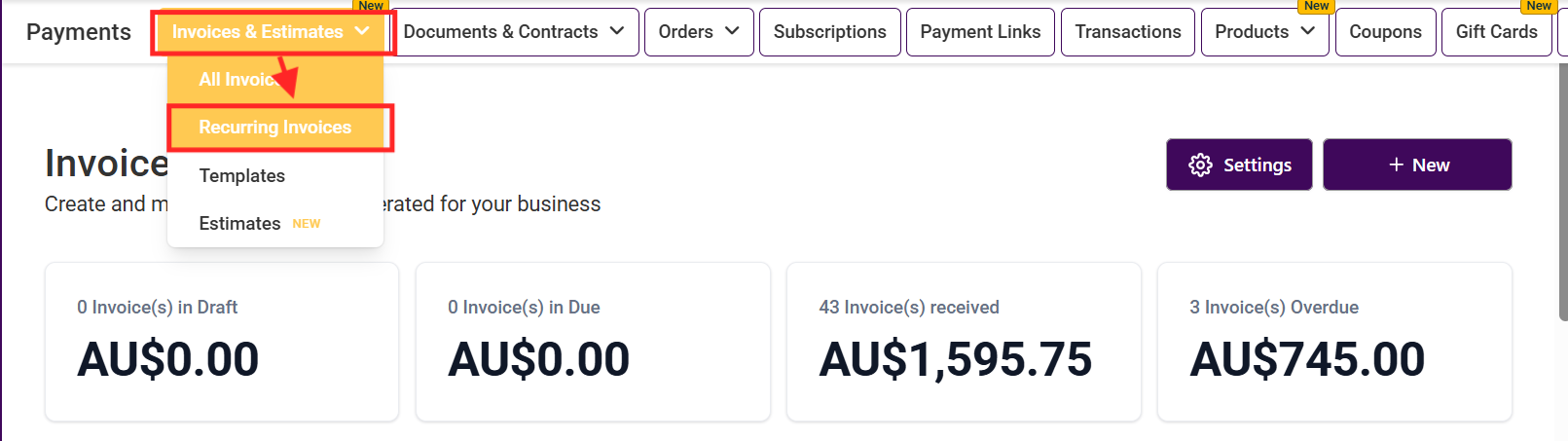Click the plus icon in the New button
This screenshot has height=441, width=1568.
[1396, 165]
